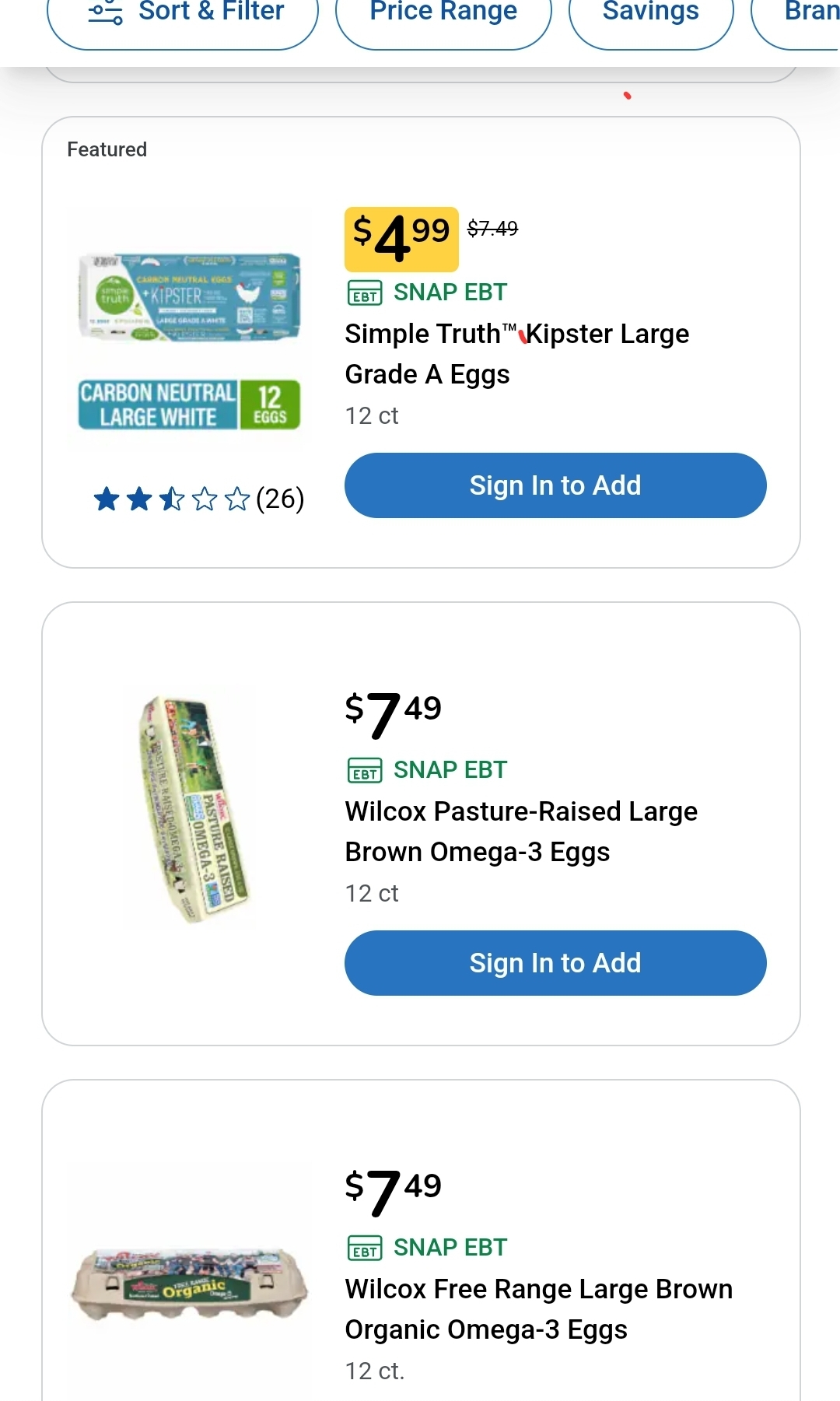Open Simple Truth Kipster Large Grade A Eggs

516,354
